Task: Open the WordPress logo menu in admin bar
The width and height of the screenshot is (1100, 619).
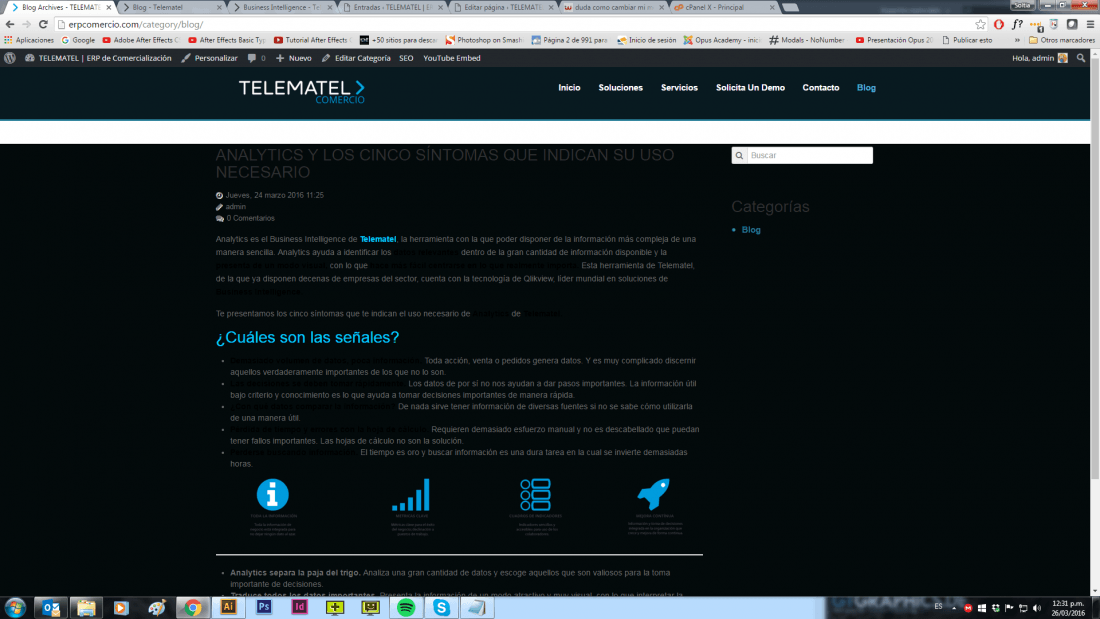Action: point(10,58)
